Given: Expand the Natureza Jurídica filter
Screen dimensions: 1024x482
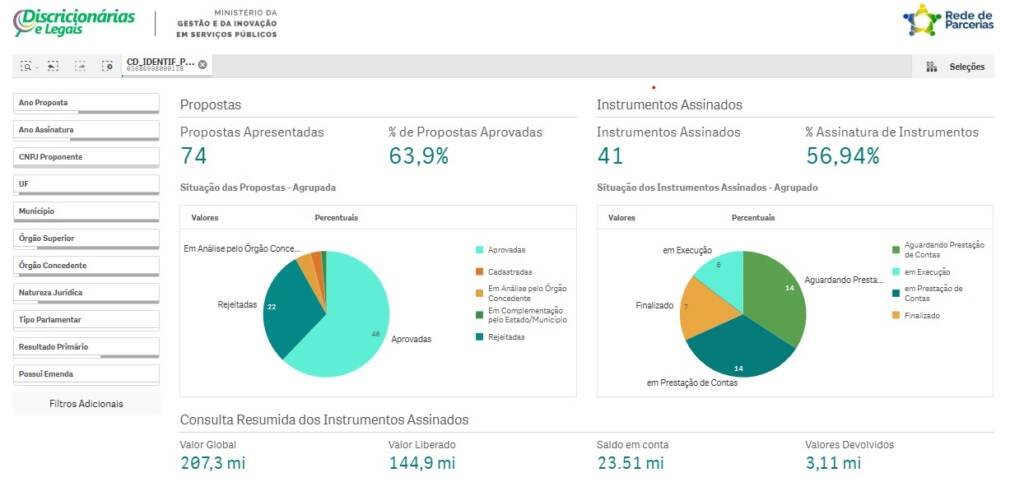Looking at the screenshot, I should tap(86, 293).
